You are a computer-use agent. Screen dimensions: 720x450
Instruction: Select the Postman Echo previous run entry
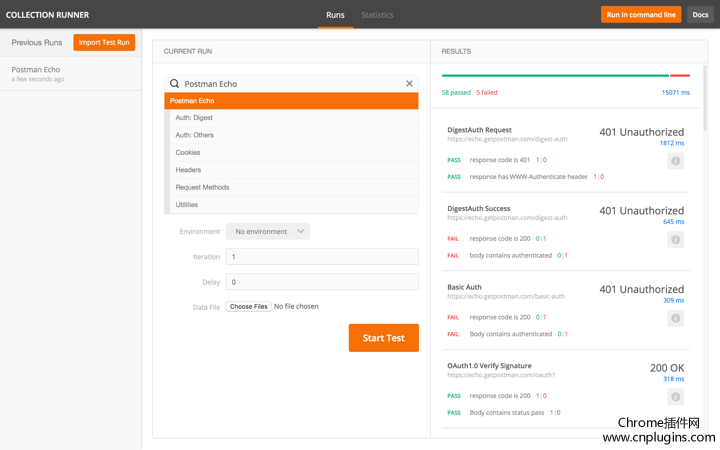[x=71, y=74]
